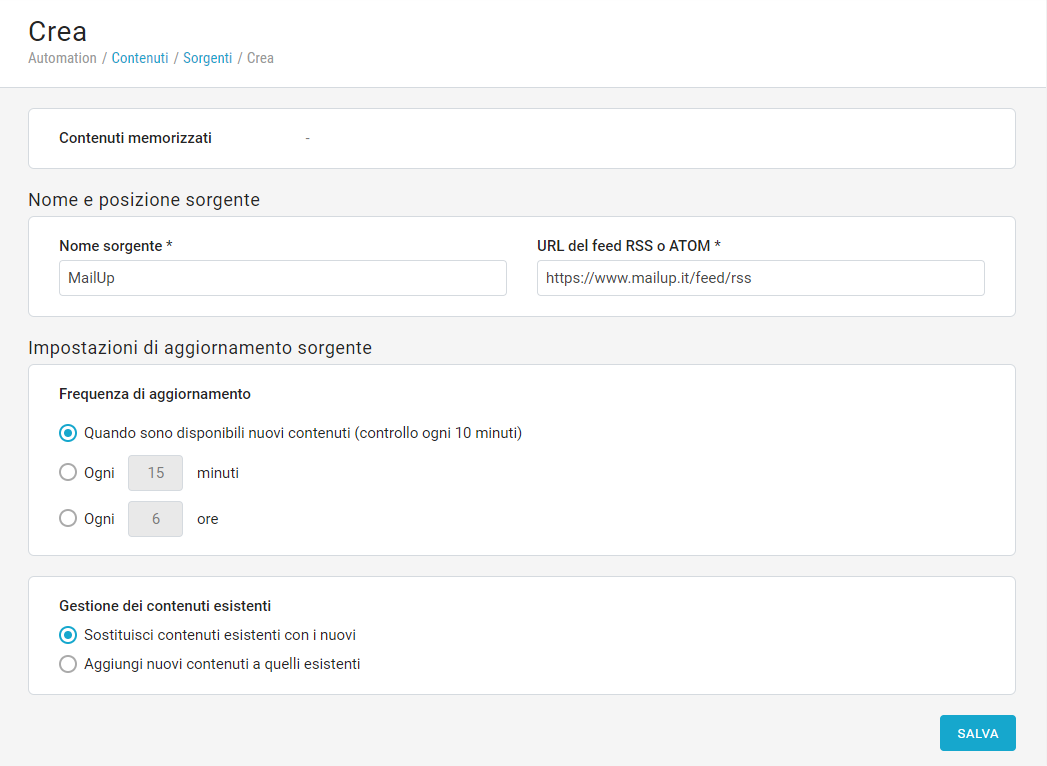Click the 'Nome sorgente *' field label
The height and width of the screenshot is (766, 1047).
(116, 246)
